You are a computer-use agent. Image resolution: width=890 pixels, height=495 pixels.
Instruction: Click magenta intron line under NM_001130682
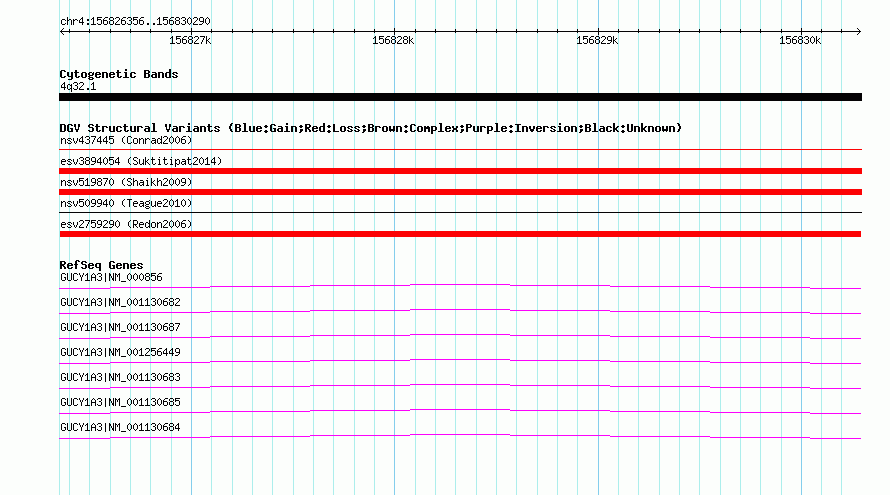click(460, 311)
